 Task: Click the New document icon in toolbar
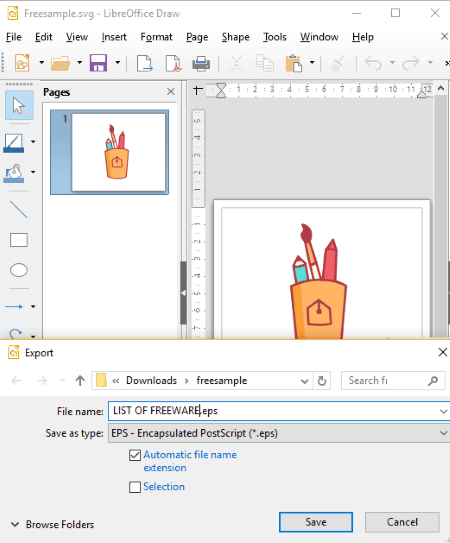pyautogui.click(x=22, y=63)
